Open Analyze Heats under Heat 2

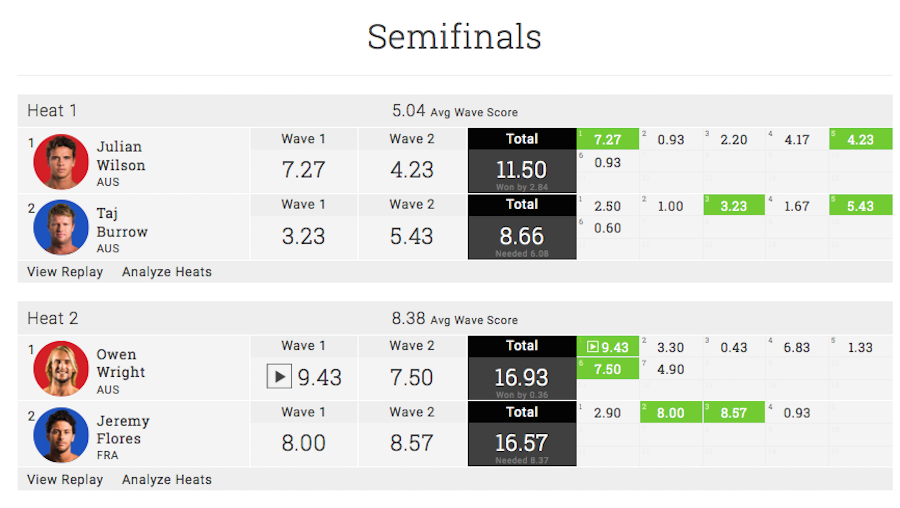tap(167, 480)
